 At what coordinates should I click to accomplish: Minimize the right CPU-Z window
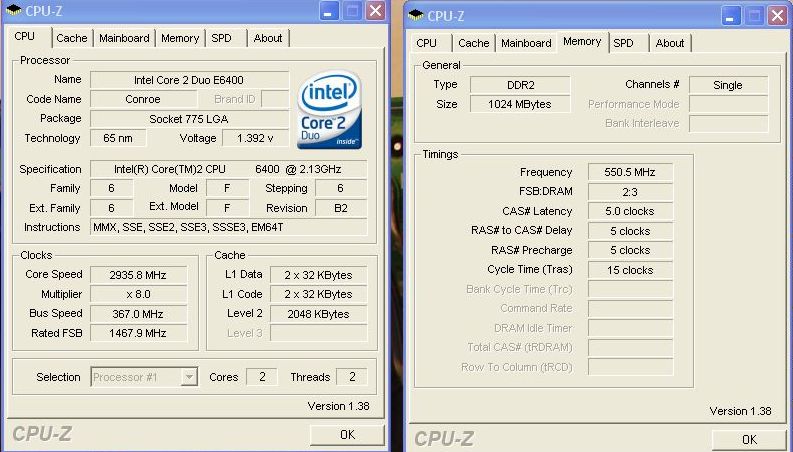click(730, 16)
